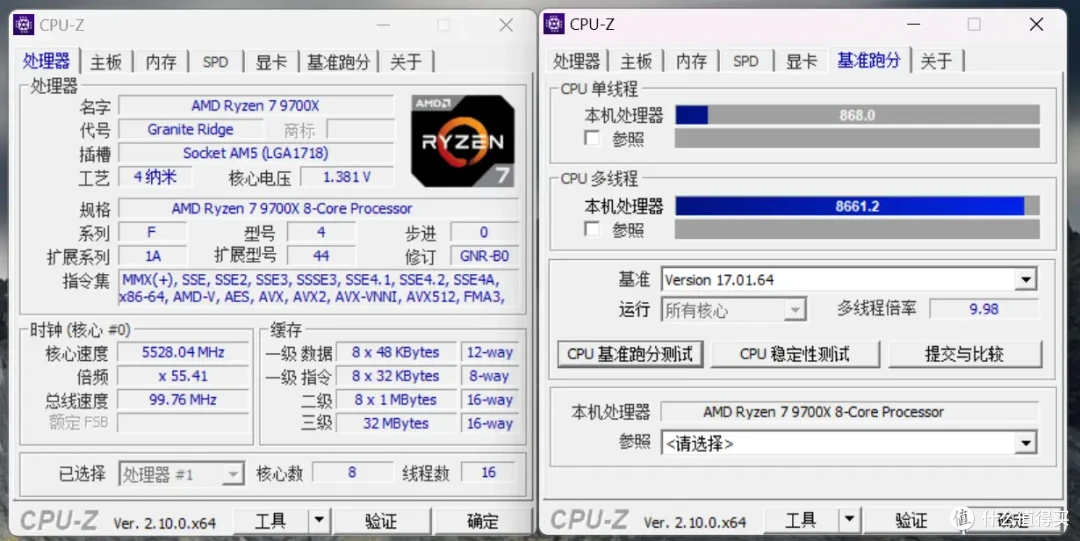Switch to 处理器 tab in right window
Screen dimensions: 1080x541
(x=577, y=61)
